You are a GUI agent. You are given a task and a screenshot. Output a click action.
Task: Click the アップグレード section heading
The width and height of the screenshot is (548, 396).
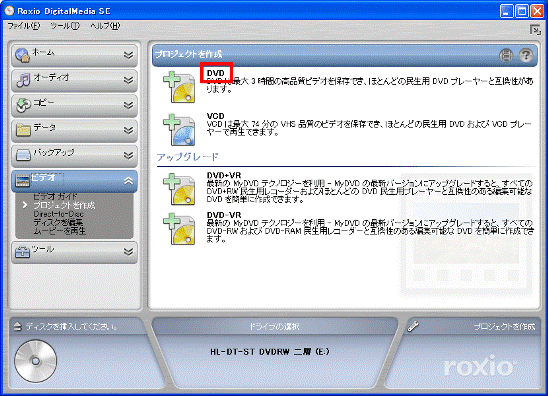(x=188, y=157)
